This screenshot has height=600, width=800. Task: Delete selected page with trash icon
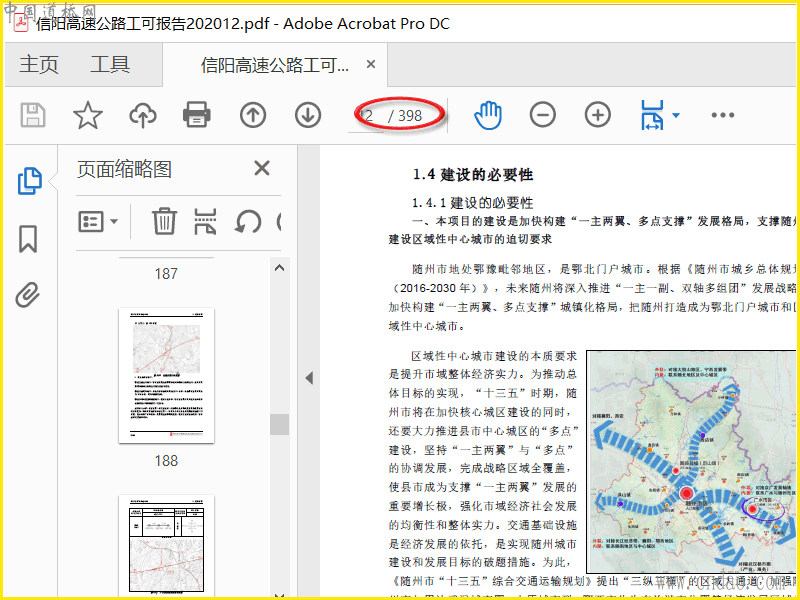(164, 221)
